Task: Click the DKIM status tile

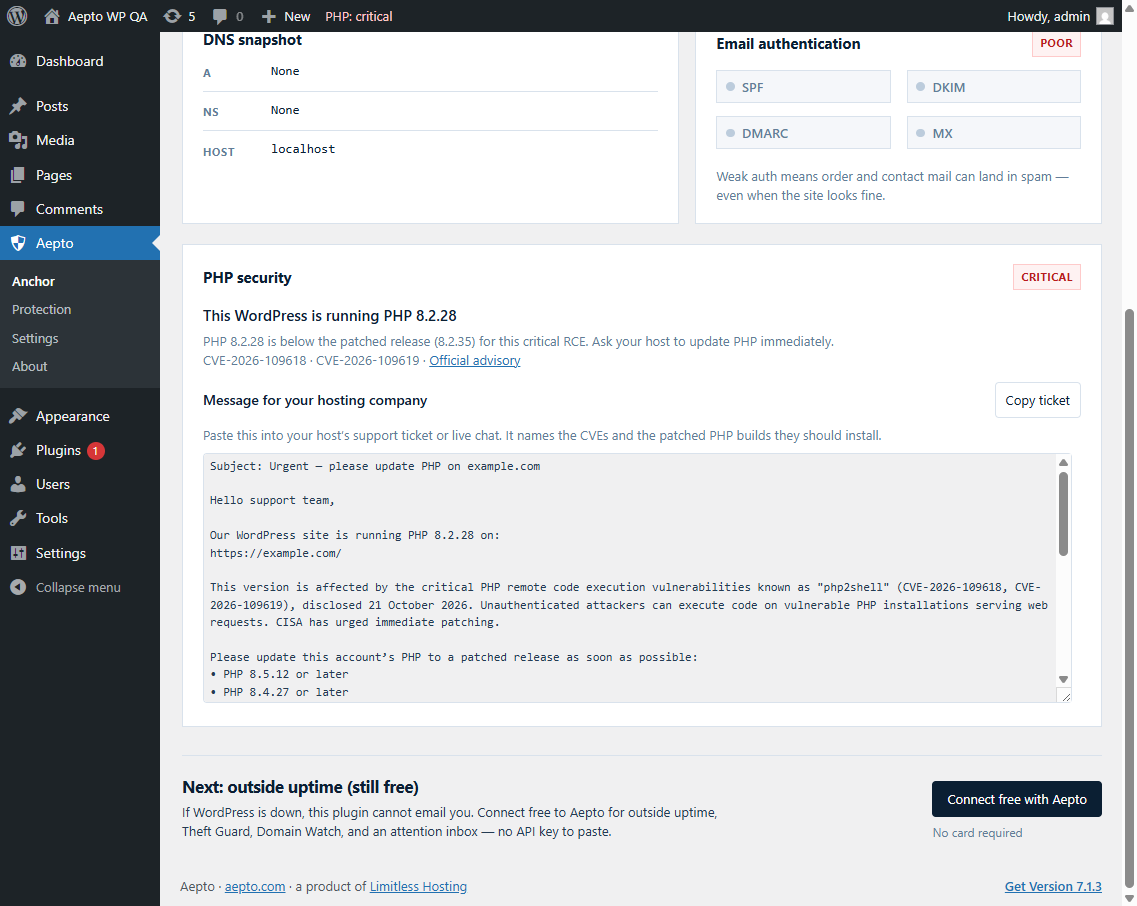Action: (x=993, y=87)
